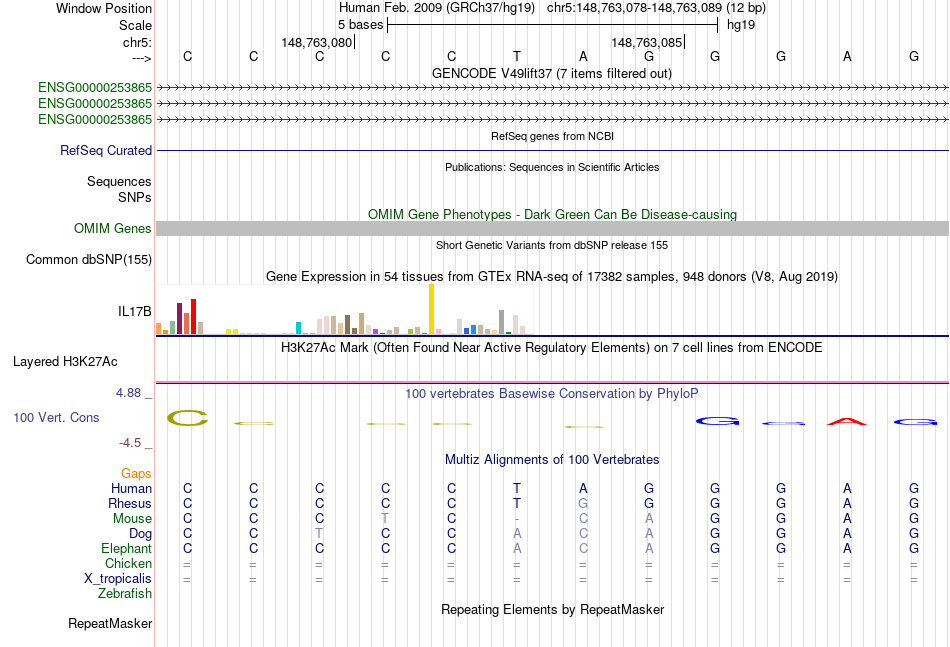Click the RefSeq Curated track label
This screenshot has height=647, width=950.
click(x=106, y=150)
